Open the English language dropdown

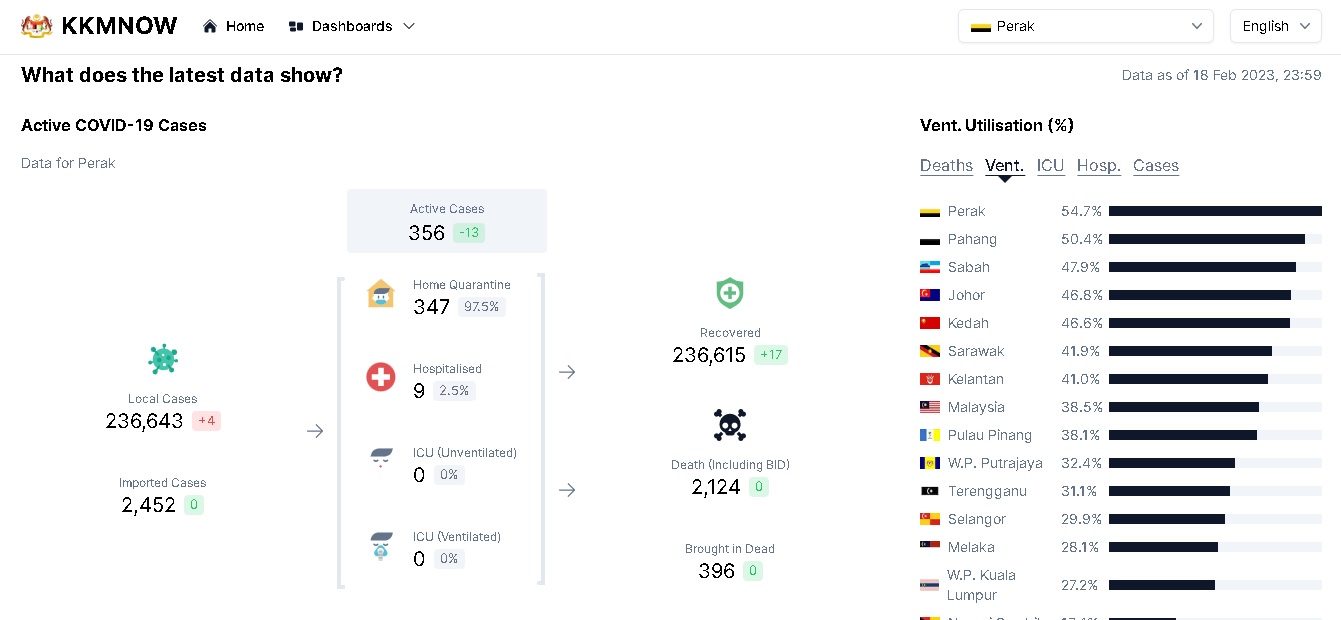click(1275, 26)
